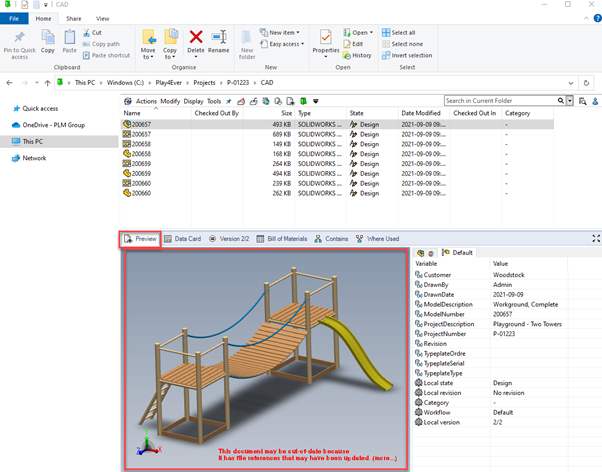Expand the address bar history dropdown
The width and height of the screenshot is (602, 472).
(571, 83)
